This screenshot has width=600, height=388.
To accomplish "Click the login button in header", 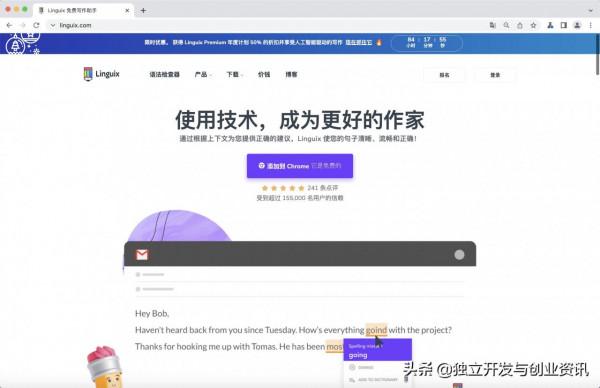I will point(495,75).
